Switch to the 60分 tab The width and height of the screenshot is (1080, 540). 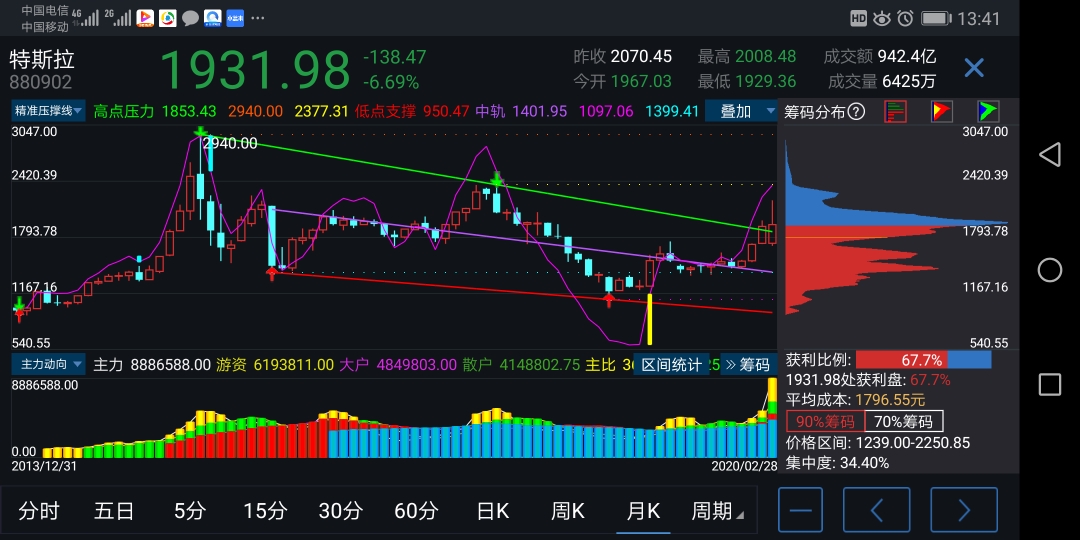coord(416,511)
